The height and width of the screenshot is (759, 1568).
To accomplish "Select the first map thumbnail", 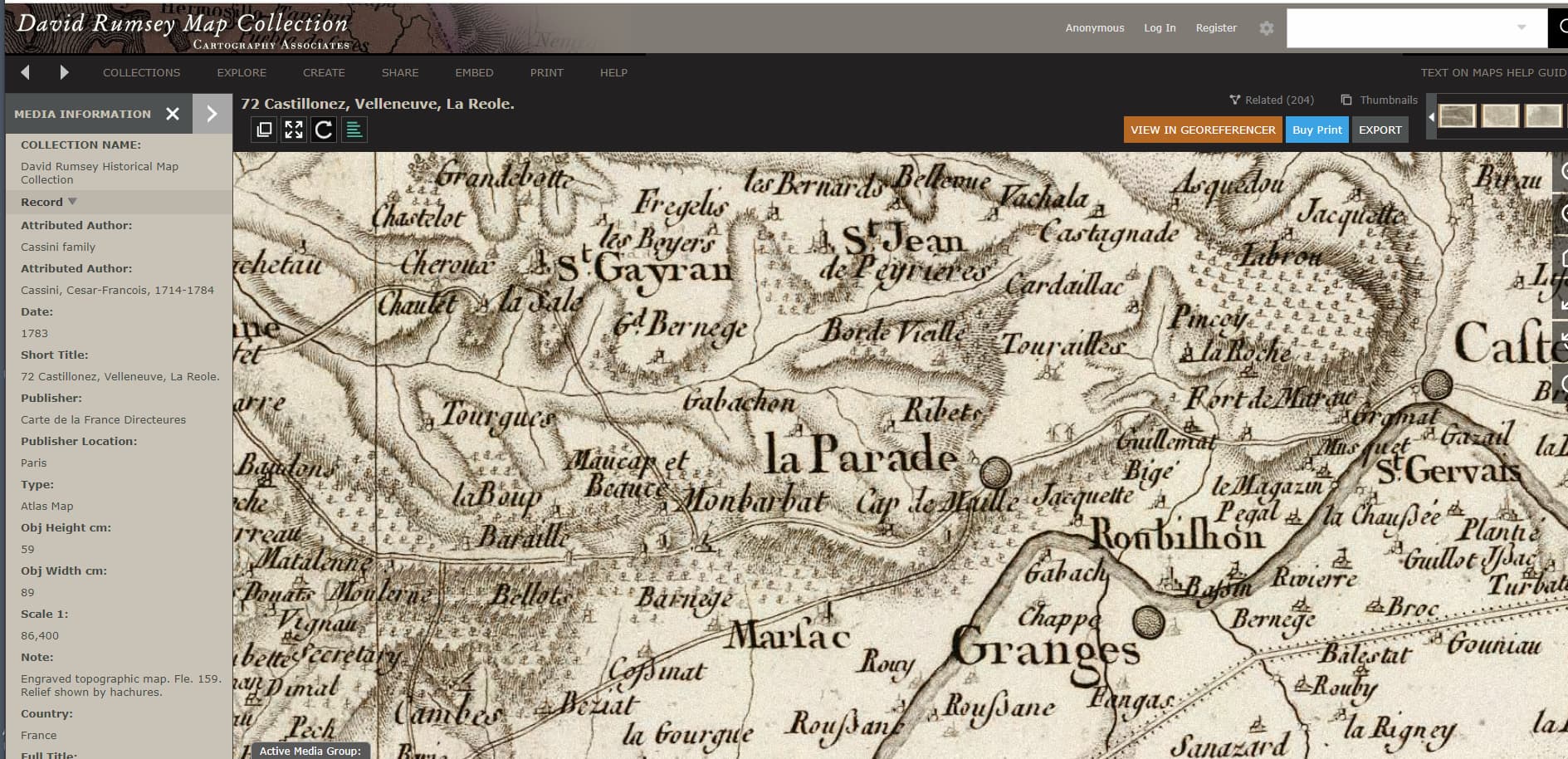I will click(1458, 115).
